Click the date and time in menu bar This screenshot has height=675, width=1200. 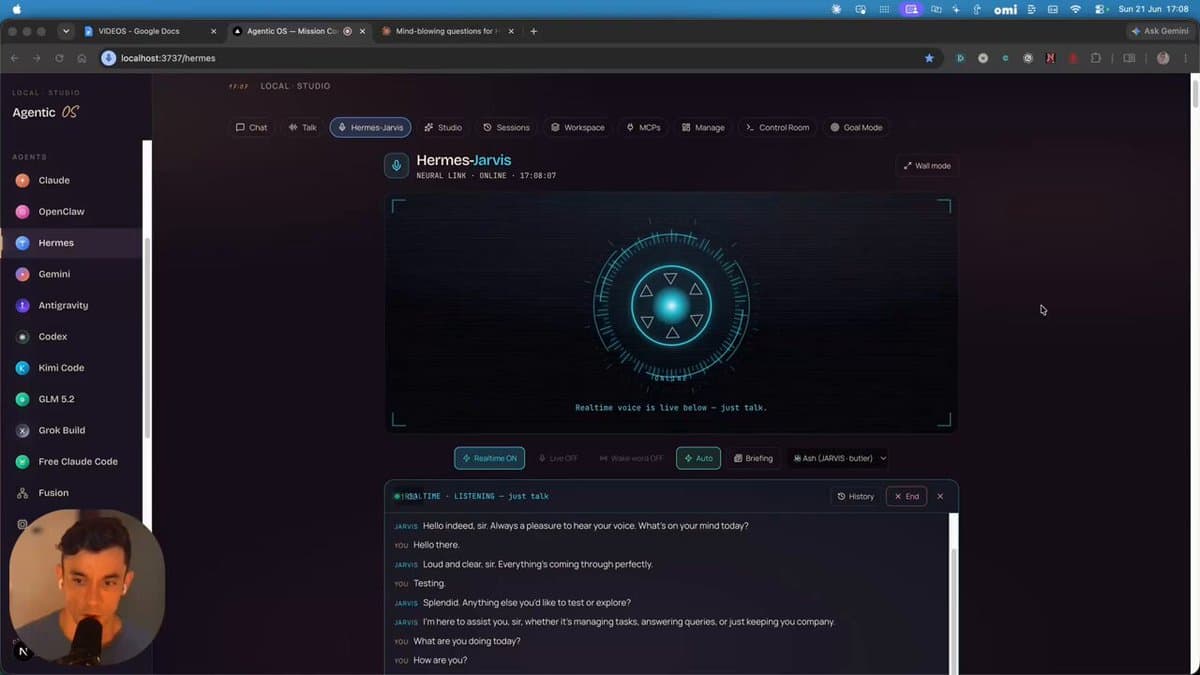click(1153, 9)
